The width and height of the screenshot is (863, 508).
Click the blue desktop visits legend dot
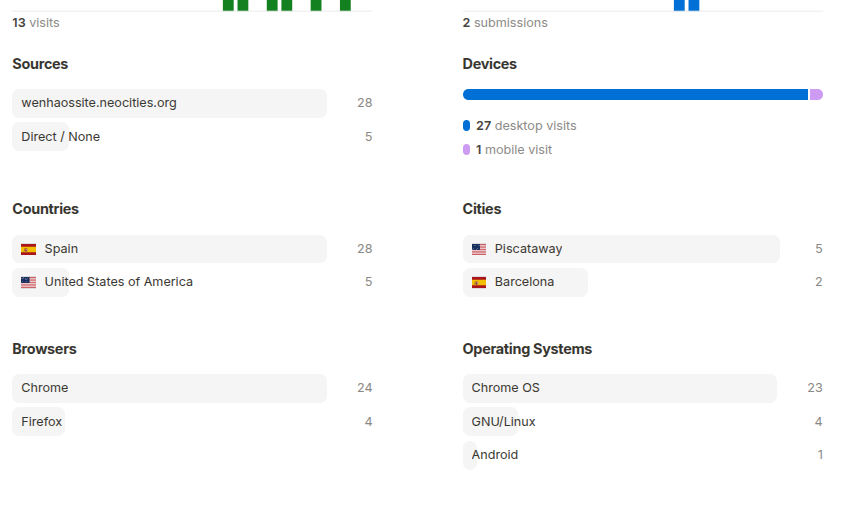[466, 126]
